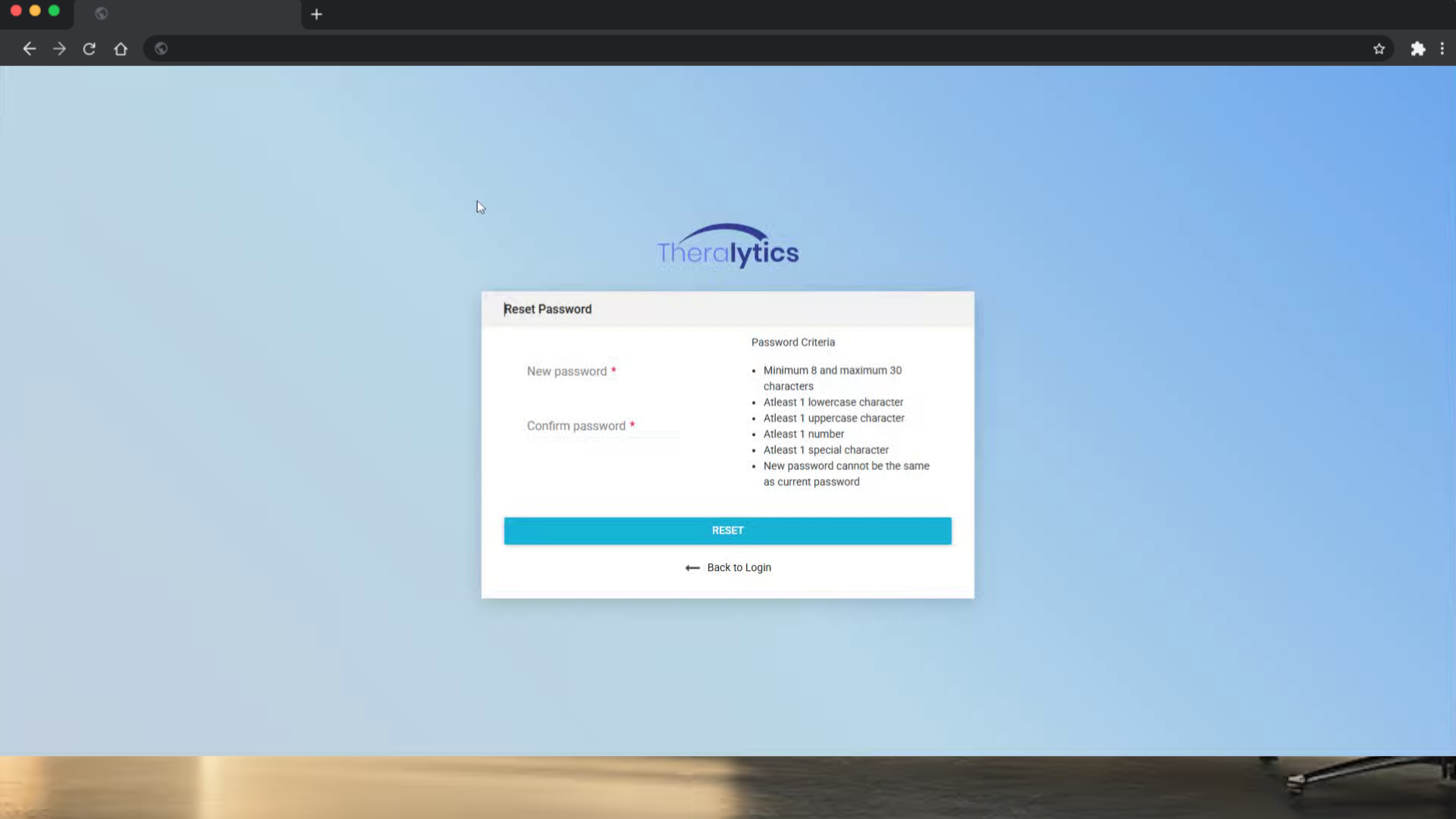Reload the page with refresh icon

tap(89, 49)
